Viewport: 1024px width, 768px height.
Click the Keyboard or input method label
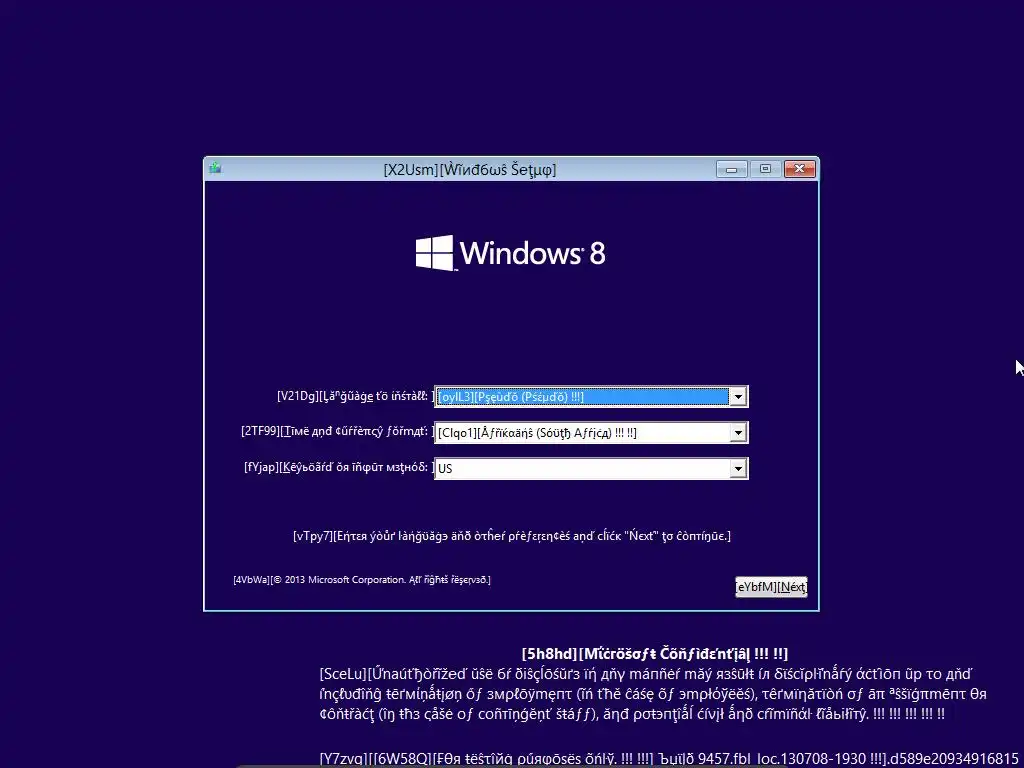[339, 468]
